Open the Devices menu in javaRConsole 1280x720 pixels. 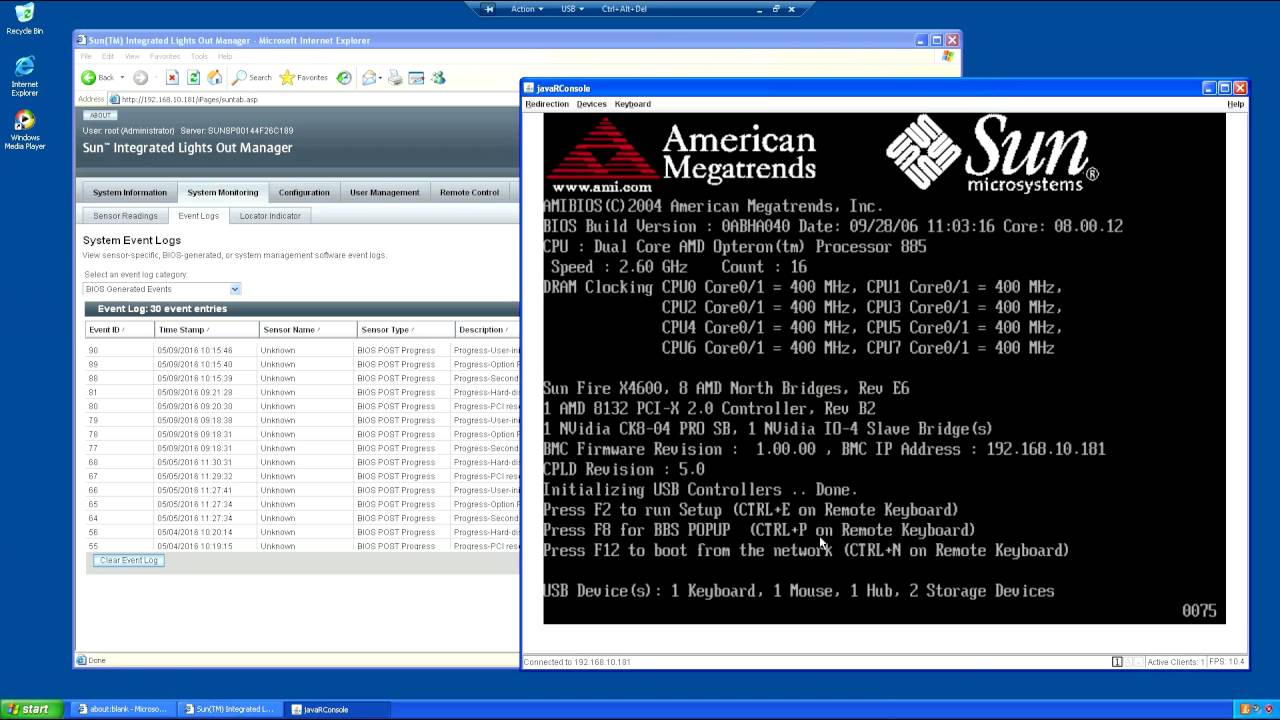[591, 104]
